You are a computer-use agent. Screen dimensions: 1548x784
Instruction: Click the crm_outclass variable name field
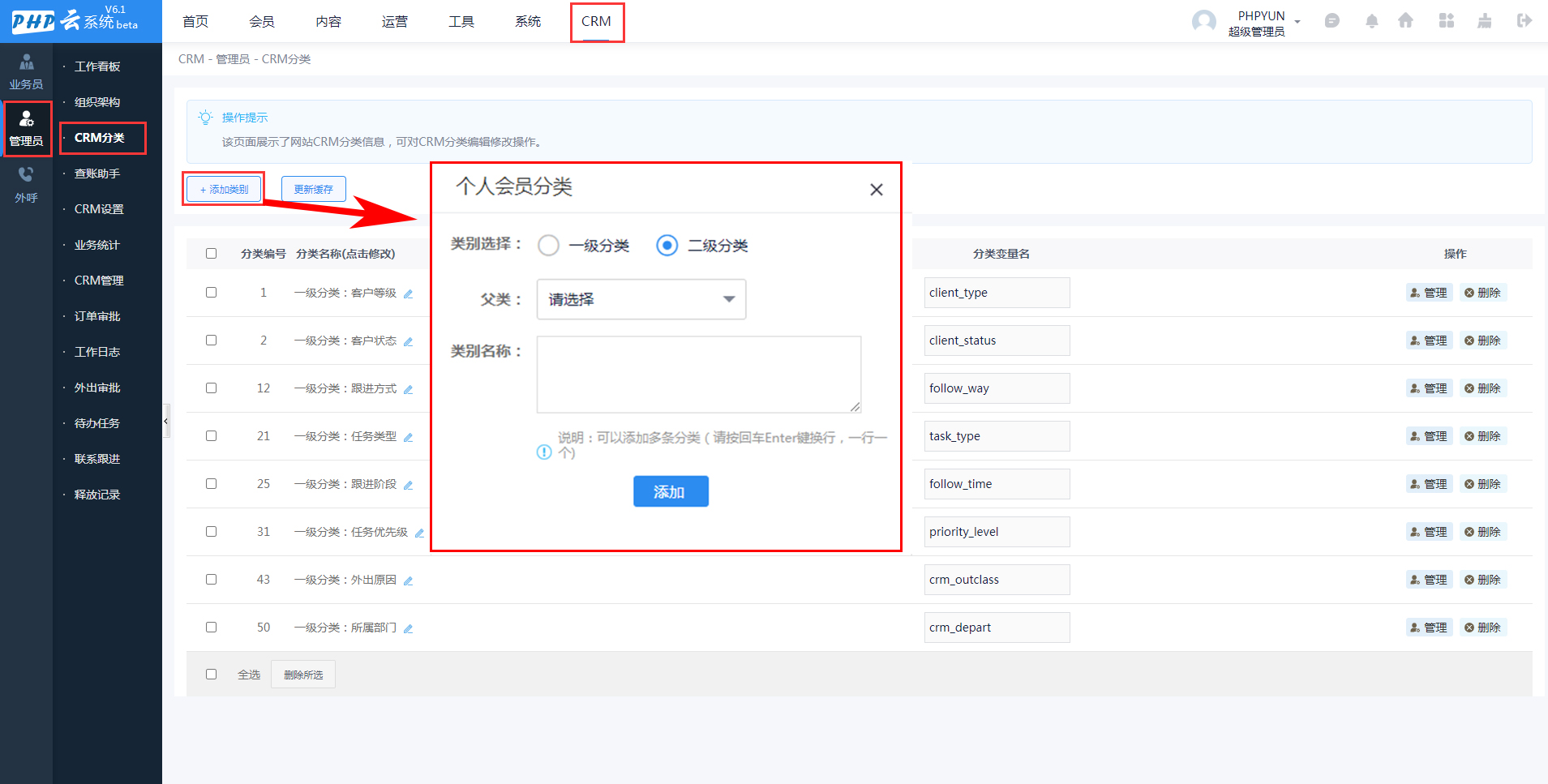[x=997, y=580]
